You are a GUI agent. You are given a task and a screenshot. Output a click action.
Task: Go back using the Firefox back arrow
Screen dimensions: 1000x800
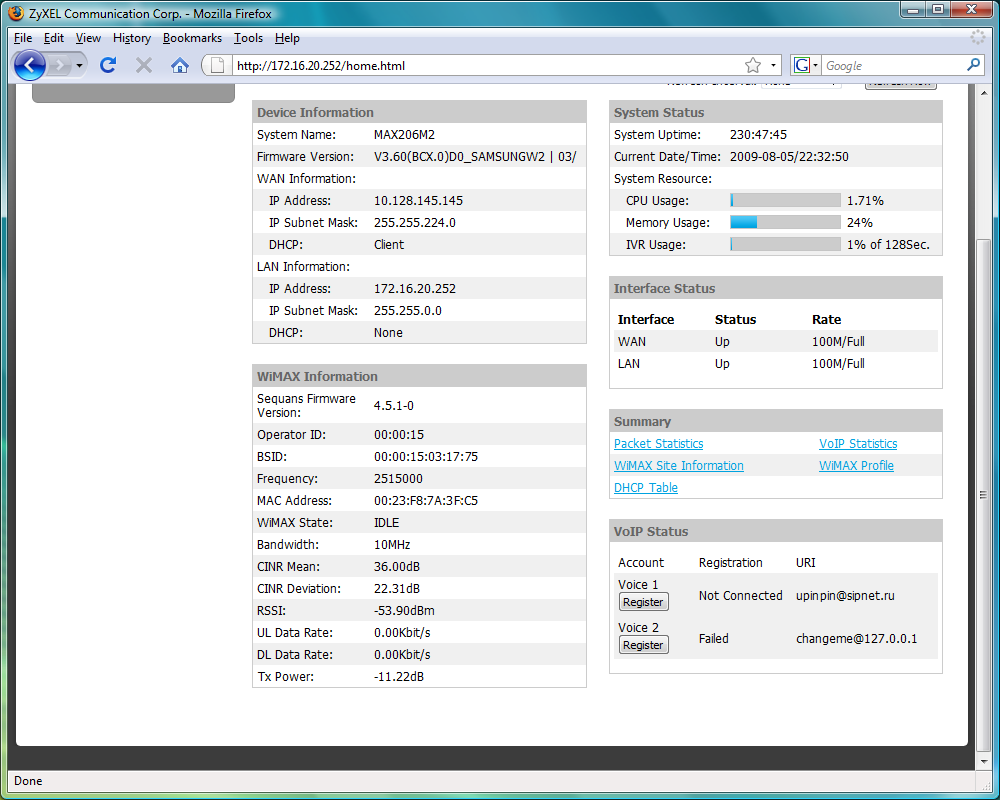click(x=29, y=65)
